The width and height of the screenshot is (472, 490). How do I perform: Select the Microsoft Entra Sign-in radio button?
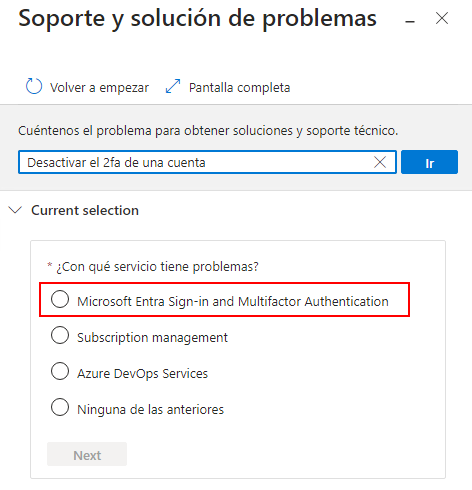60,299
